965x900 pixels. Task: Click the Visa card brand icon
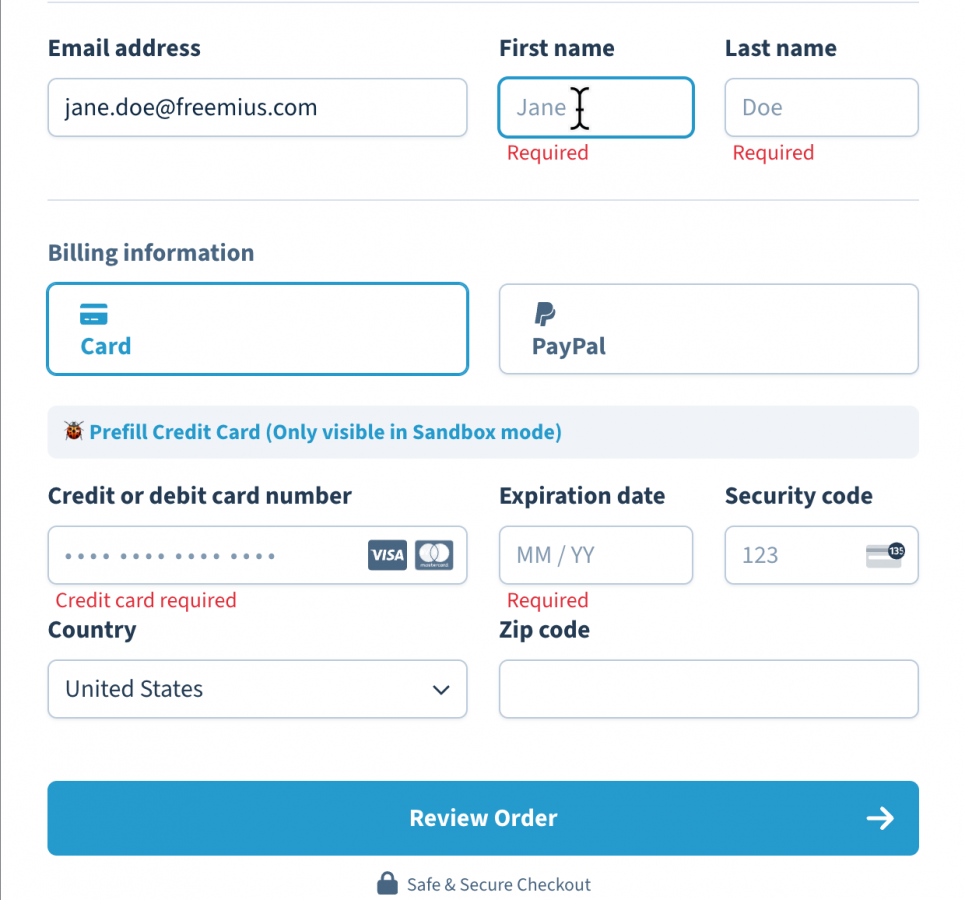coord(387,555)
